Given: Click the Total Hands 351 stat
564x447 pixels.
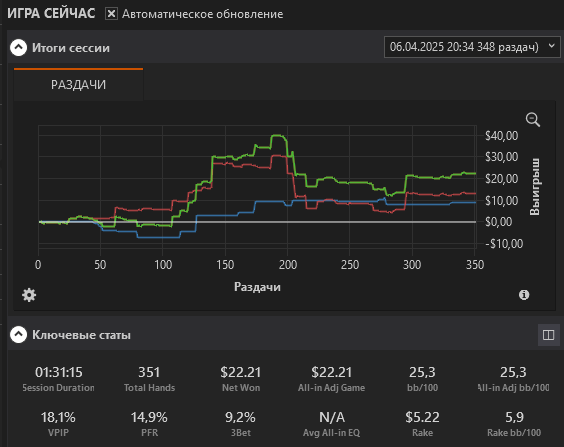Looking at the screenshot, I should 149,378.
